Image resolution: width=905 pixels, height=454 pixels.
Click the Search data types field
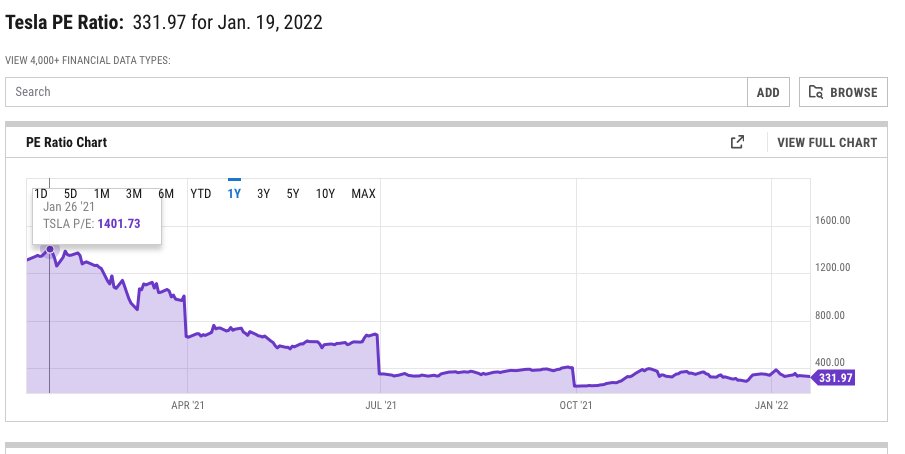coord(376,92)
